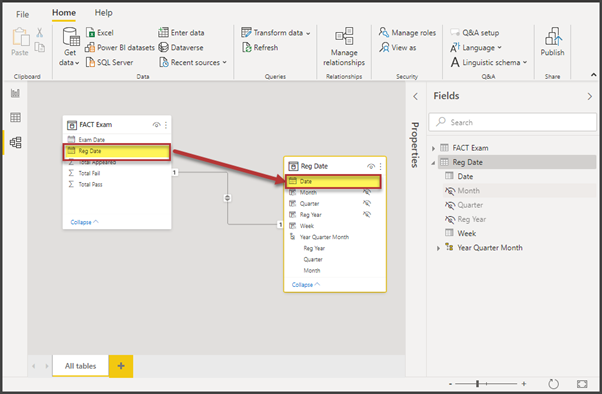Expand FACT Exam in Fields list
Viewport: 602px width, 394px height.
[433, 148]
